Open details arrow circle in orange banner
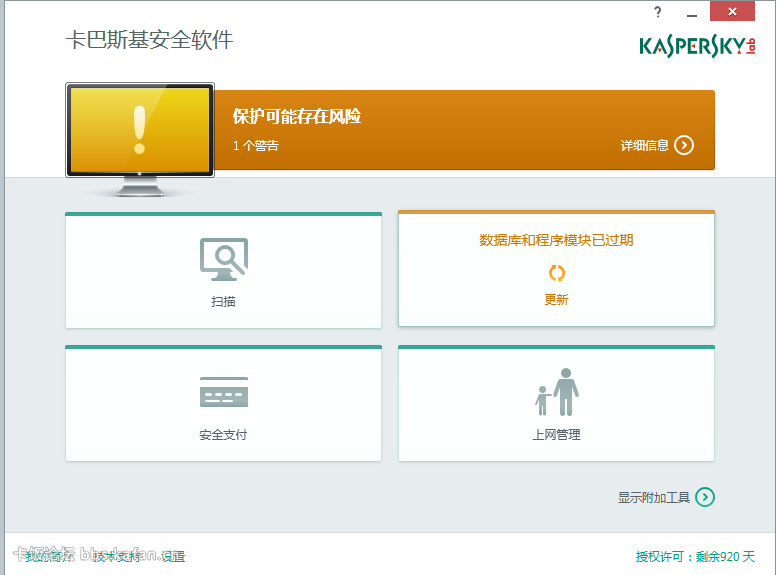The width and height of the screenshot is (776, 575). click(x=684, y=145)
